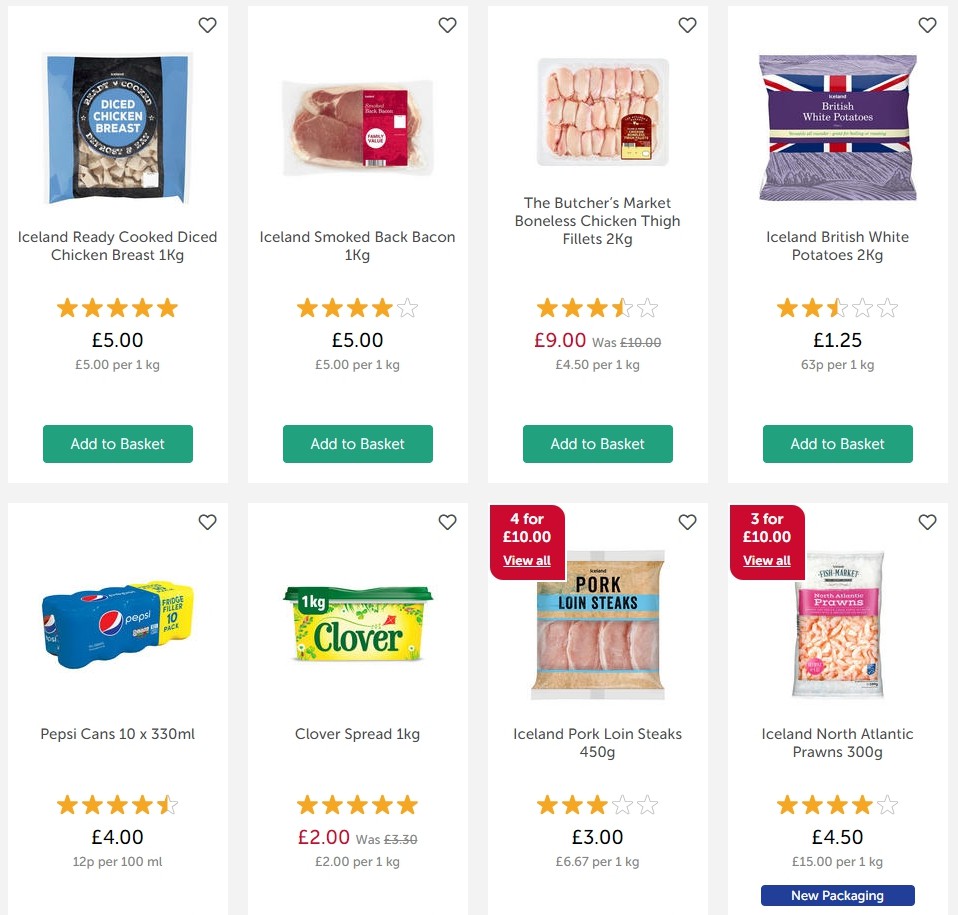Click the New Packaging badge on the prawns

coord(837,895)
